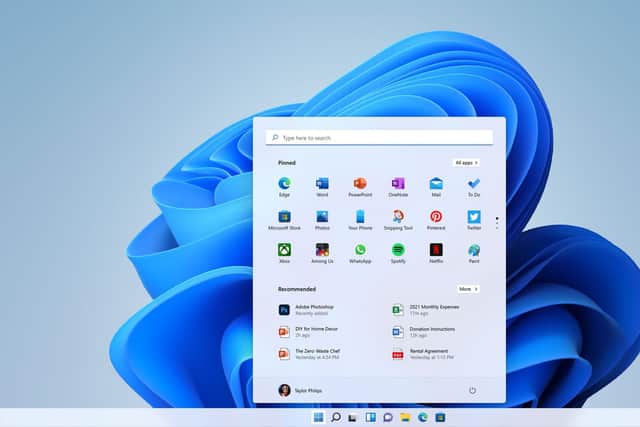Open the Taylor Philips user account
The image size is (640, 427).
pos(300,391)
